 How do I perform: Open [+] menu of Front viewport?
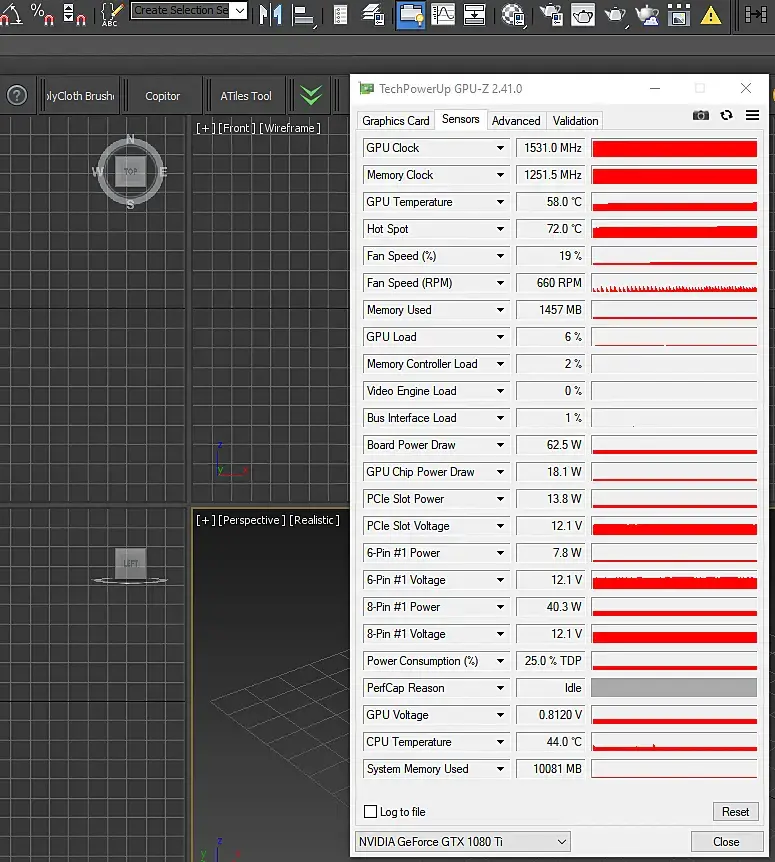click(205, 128)
